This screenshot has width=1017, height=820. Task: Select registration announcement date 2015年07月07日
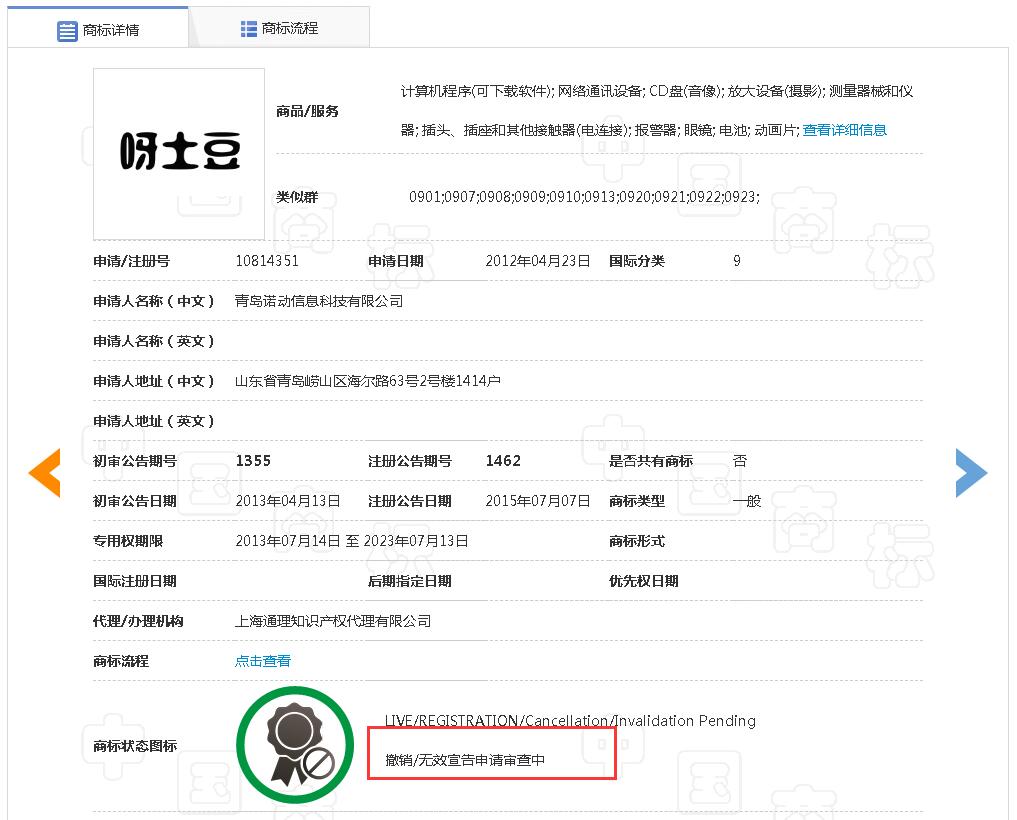point(538,501)
